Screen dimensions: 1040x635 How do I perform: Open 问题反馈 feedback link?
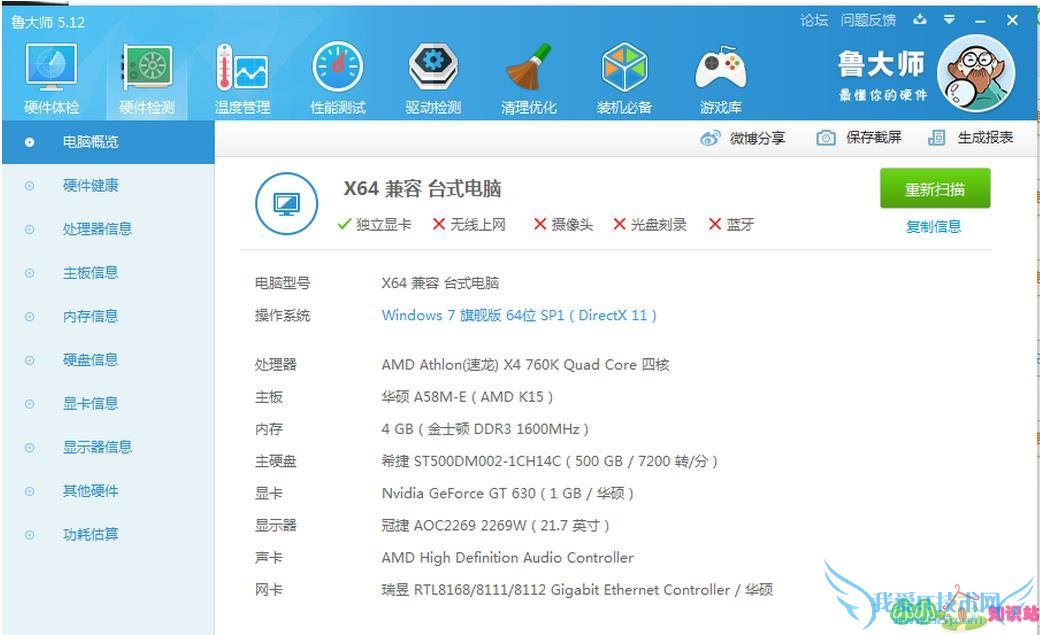tap(868, 21)
